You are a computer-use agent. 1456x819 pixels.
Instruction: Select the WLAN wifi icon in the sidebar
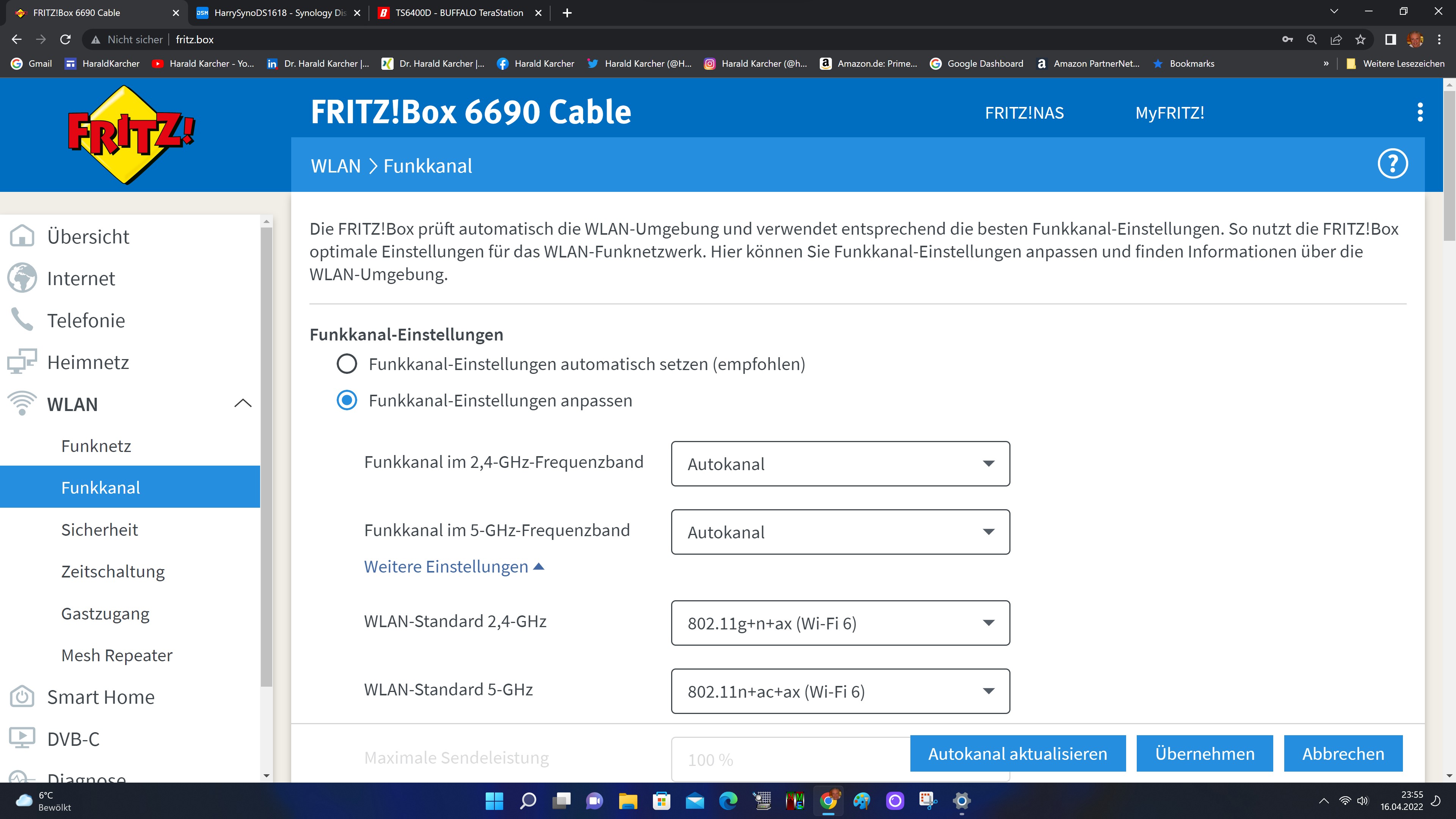point(22,403)
